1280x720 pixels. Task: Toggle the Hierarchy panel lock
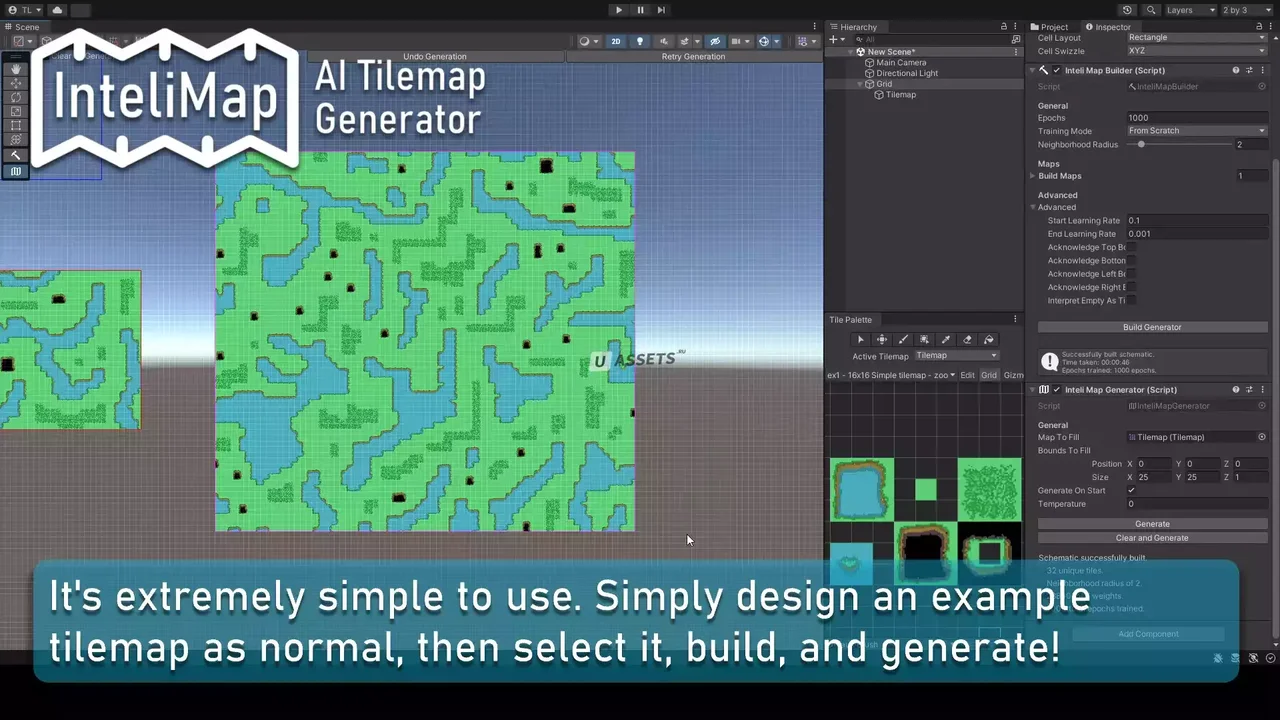(1004, 27)
